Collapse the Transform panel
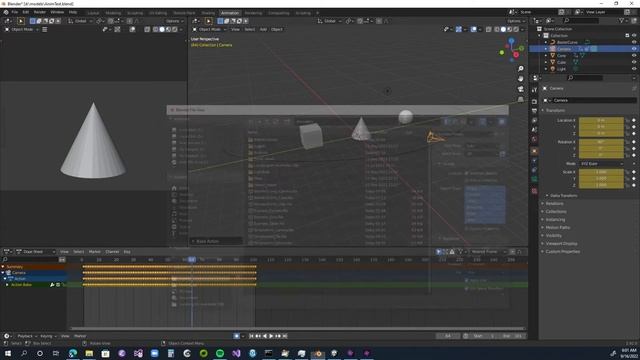This screenshot has height=360, width=640. pyautogui.click(x=554, y=110)
